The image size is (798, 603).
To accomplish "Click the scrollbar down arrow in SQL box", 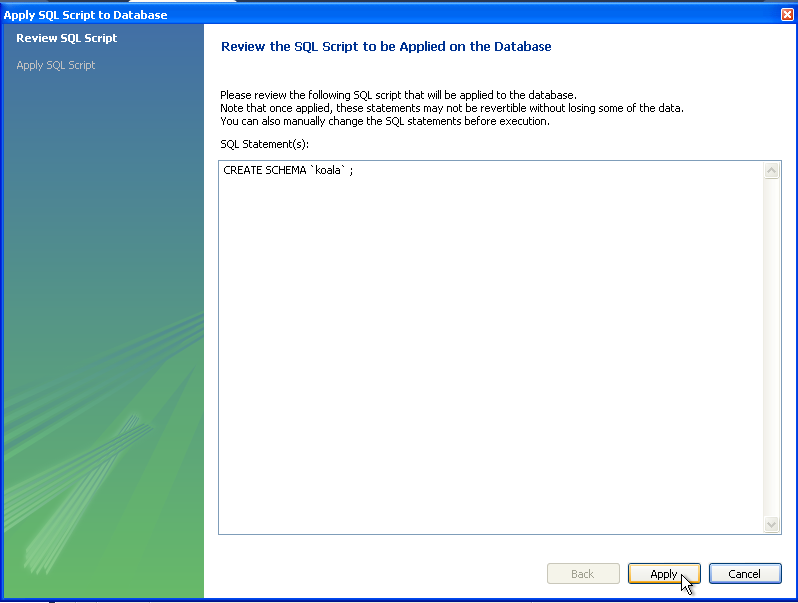I will click(x=771, y=524).
